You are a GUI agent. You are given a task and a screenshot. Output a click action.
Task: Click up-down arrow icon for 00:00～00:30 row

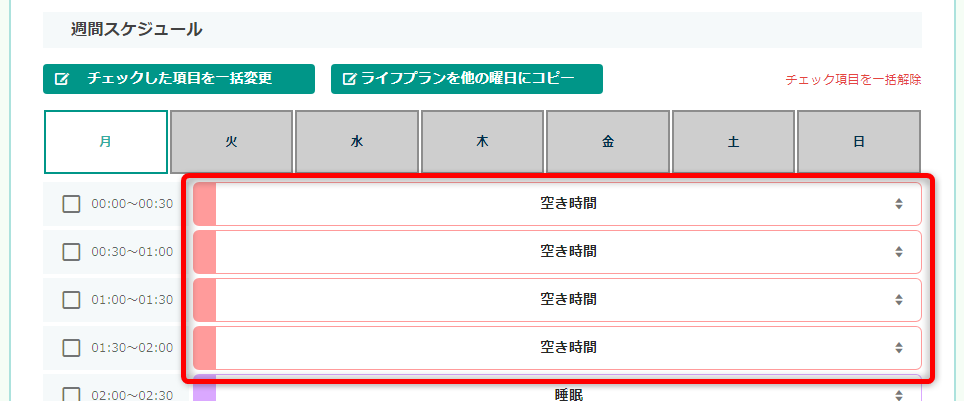point(899,204)
